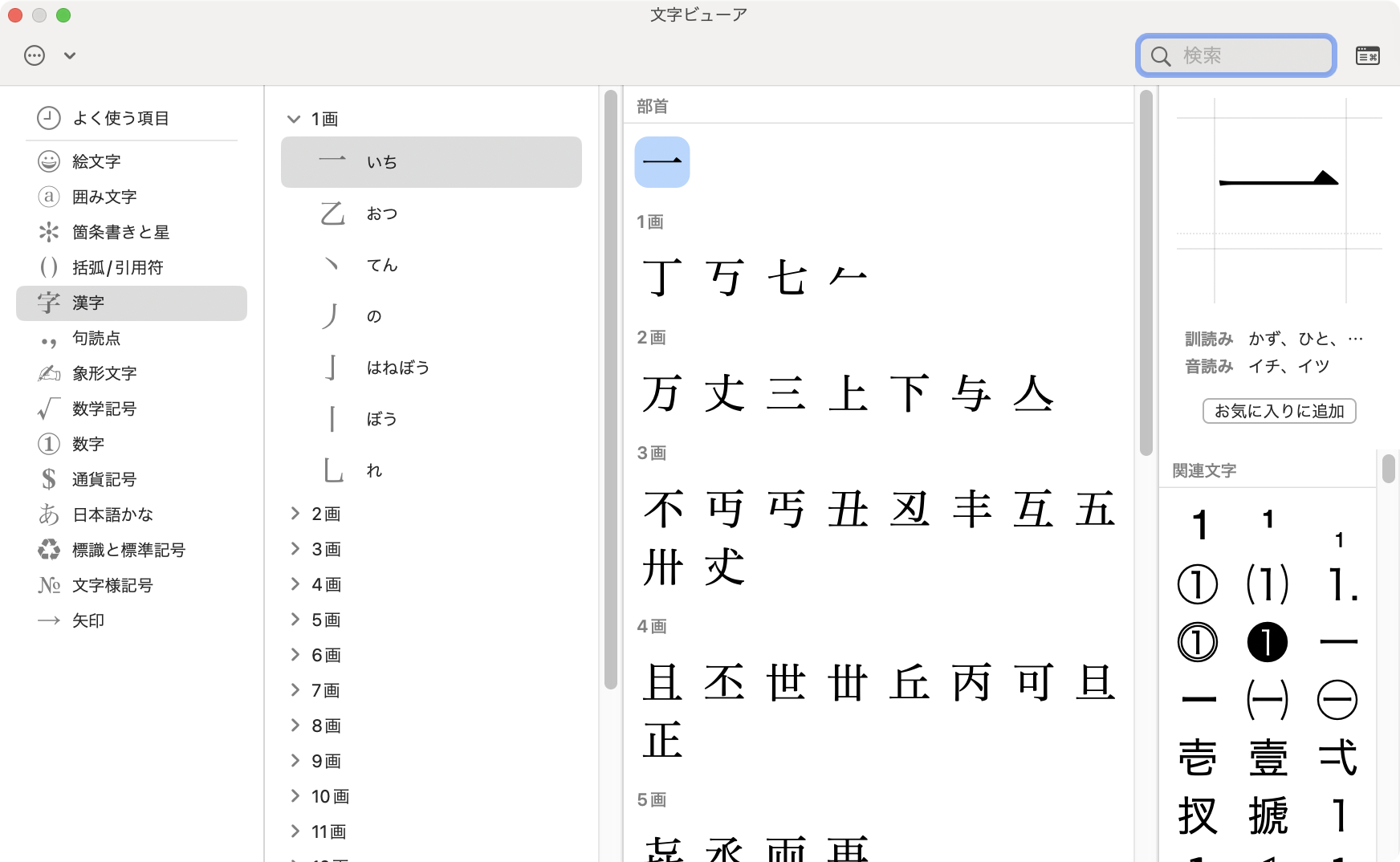Open the frequently used (よく使う項目) list

tap(120, 118)
